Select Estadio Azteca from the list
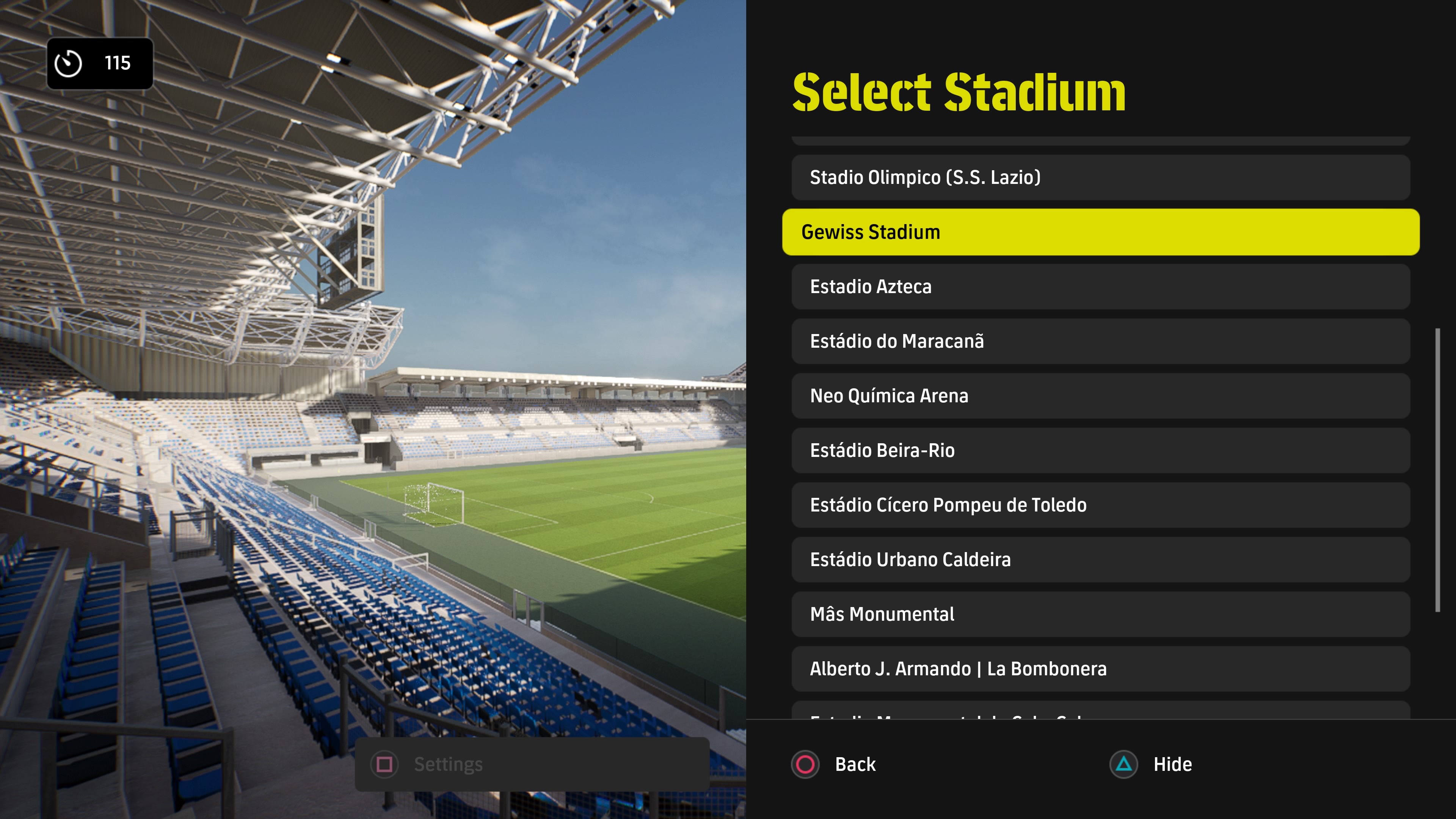Image resolution: width=1456 pixels, height=819 pixels. (1100, 287)
